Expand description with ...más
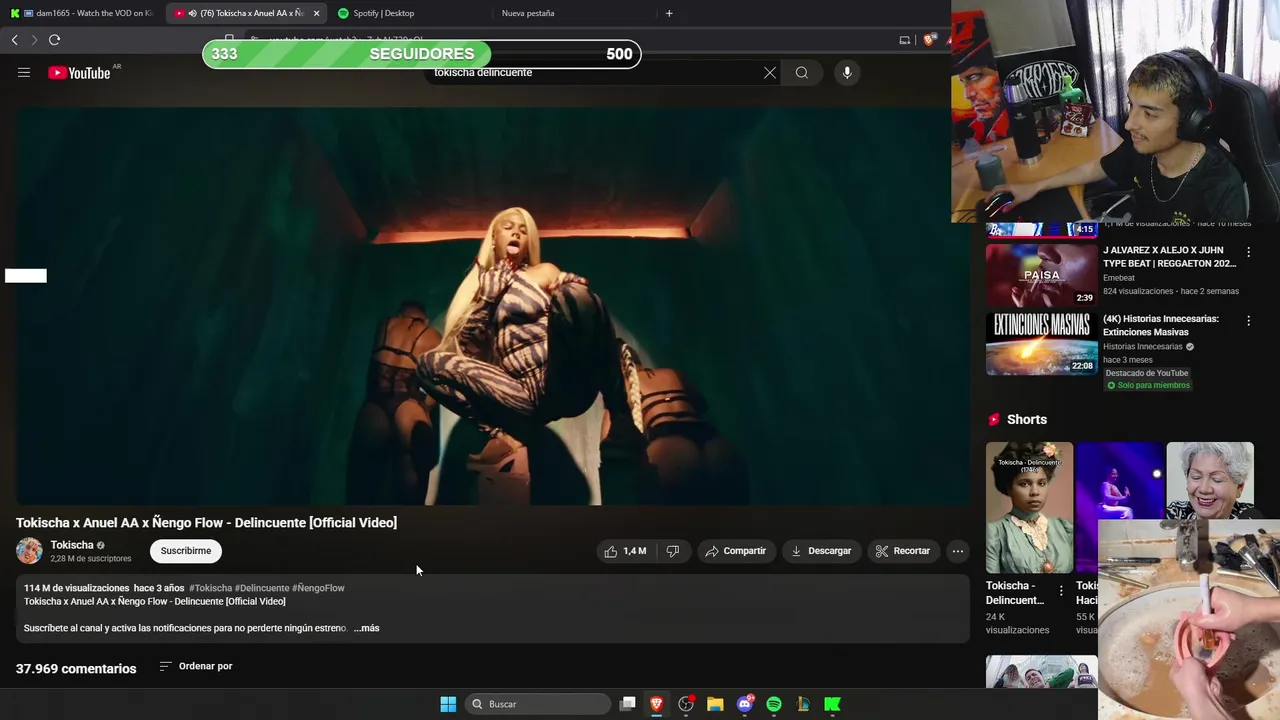This screenshot has height=720, width=1280. tap(366, 628)
